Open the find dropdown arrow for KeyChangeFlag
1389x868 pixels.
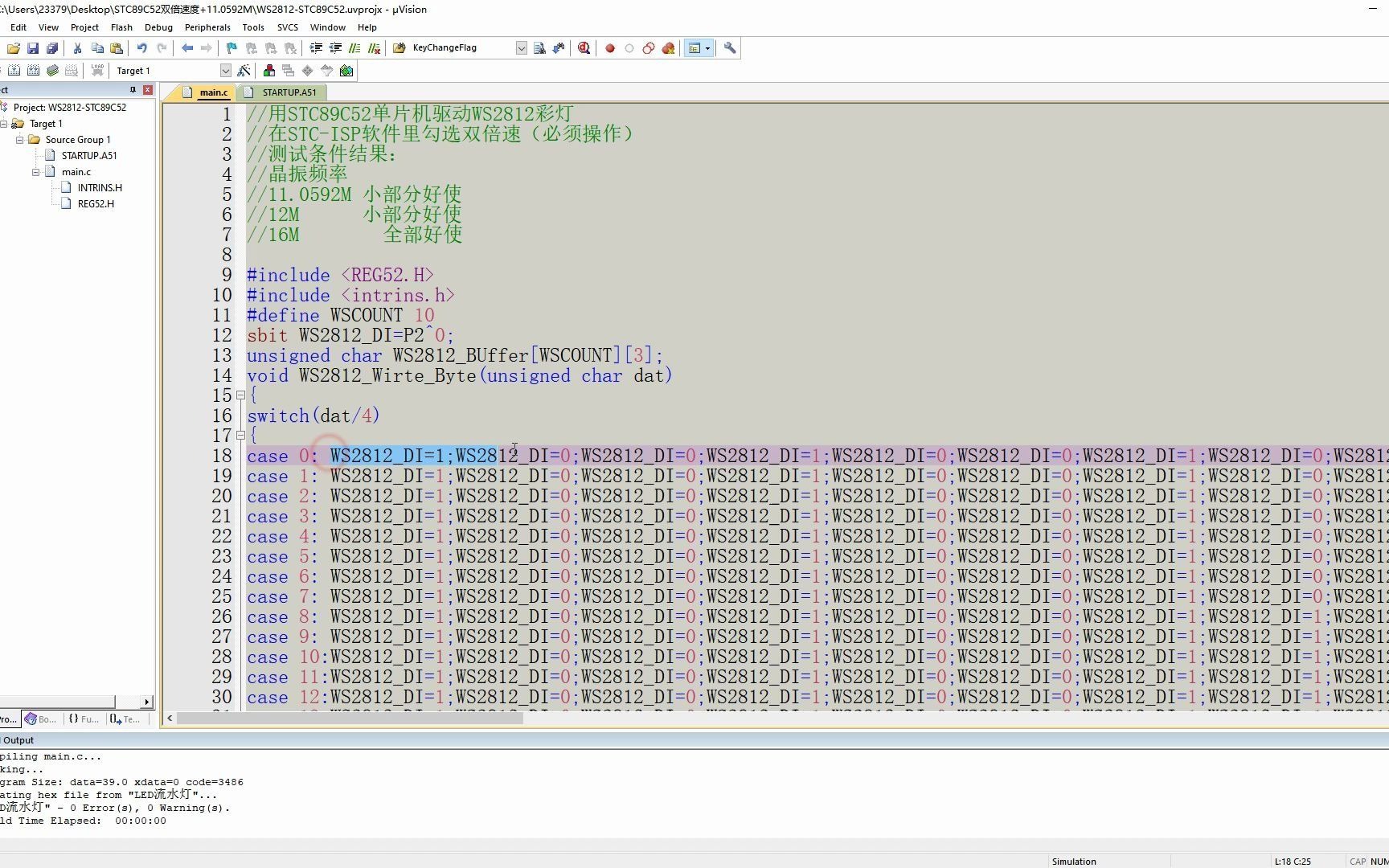(521, 48)
